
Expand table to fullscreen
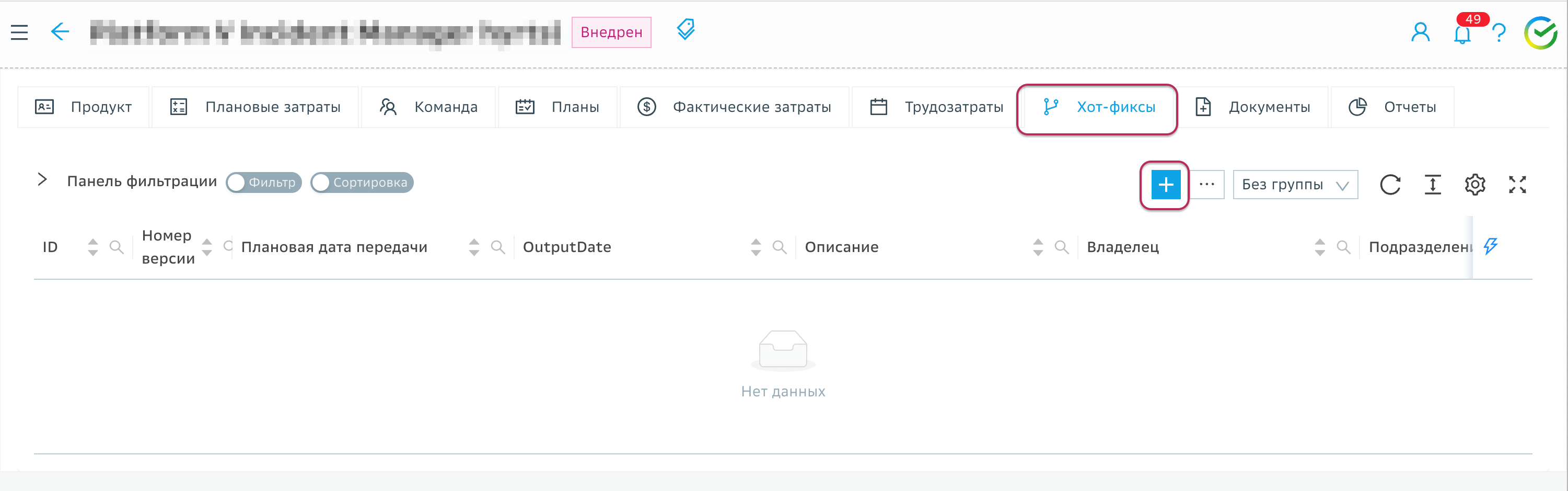pos(1517,185)
